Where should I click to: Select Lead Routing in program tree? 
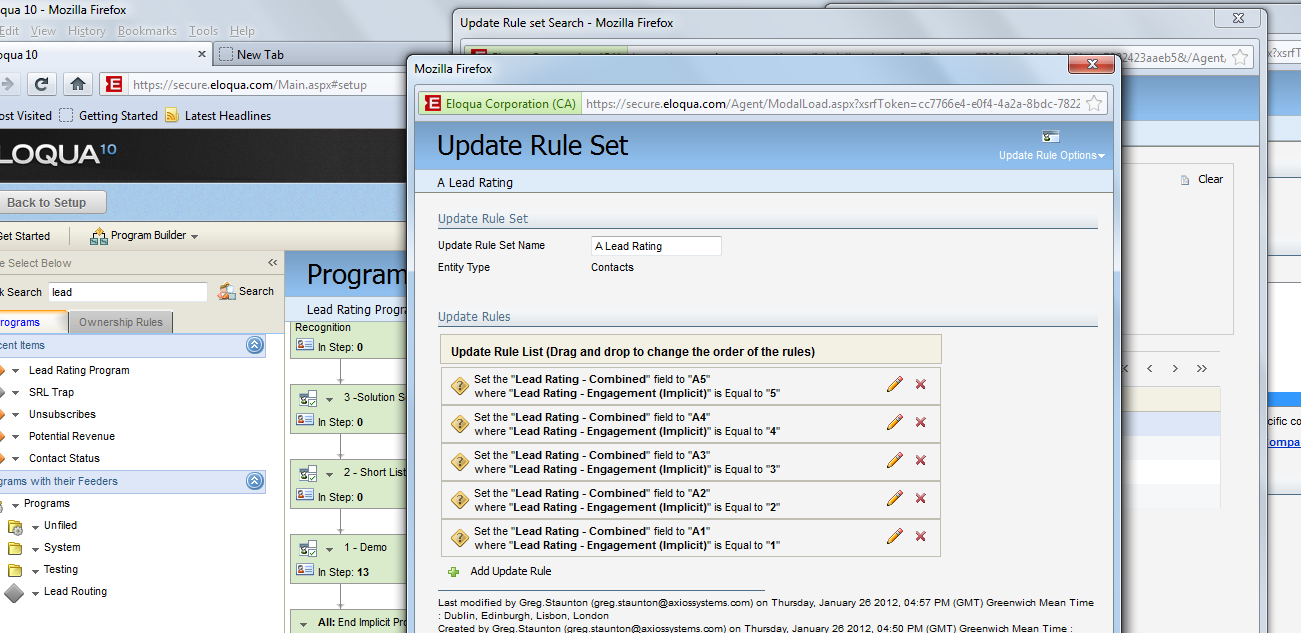[x=75, y=592]
